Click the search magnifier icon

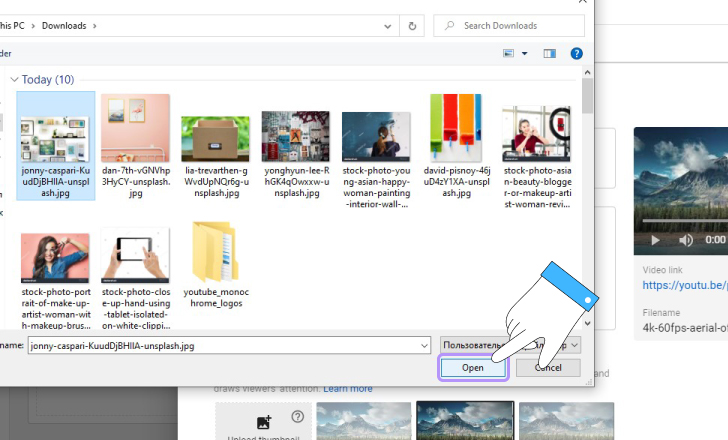coord(449,26)
